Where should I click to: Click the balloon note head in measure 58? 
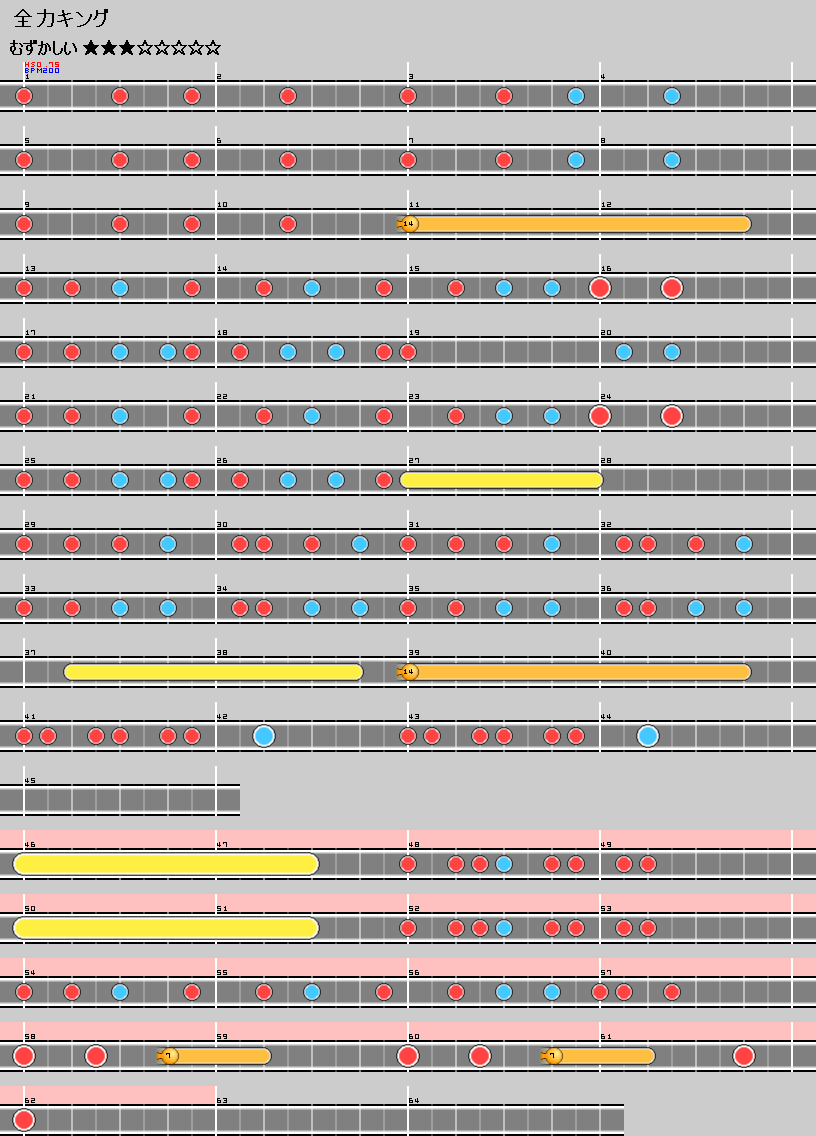[x=169, y=1056]
